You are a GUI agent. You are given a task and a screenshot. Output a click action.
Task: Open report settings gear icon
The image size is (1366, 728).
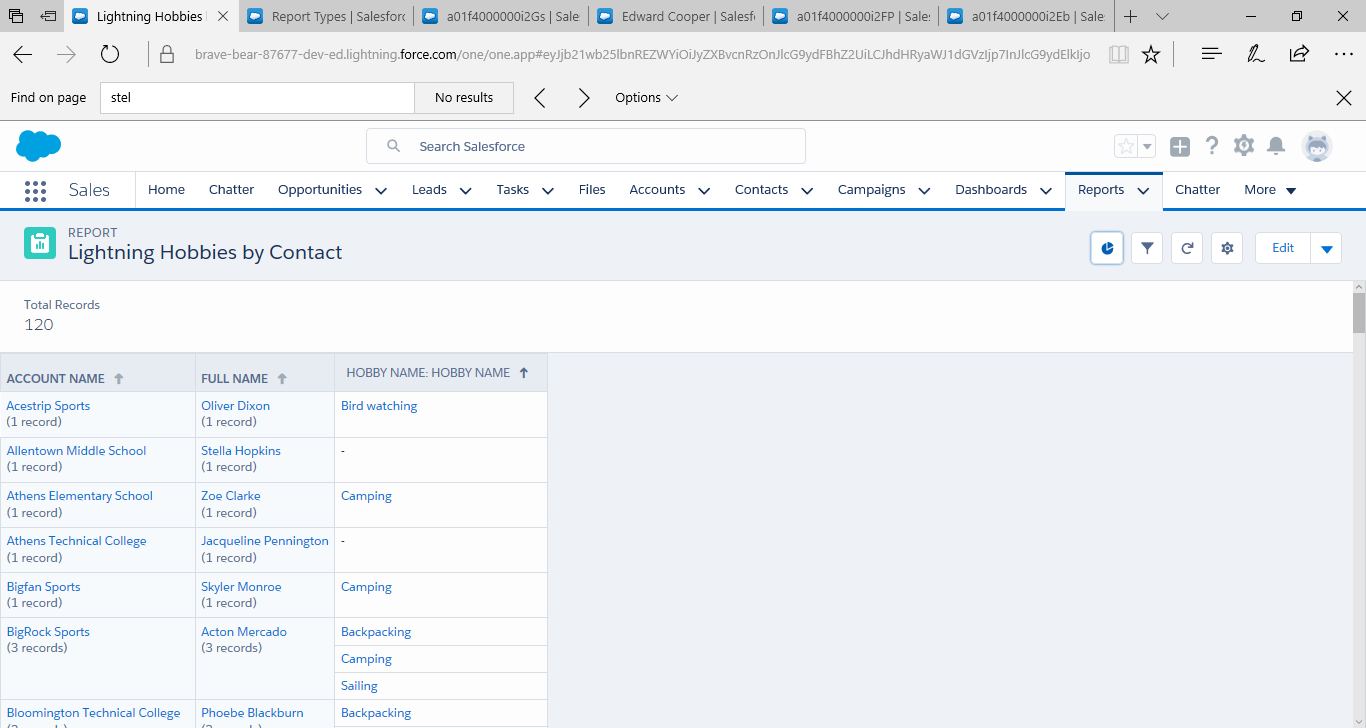[x=1227, y=248]
